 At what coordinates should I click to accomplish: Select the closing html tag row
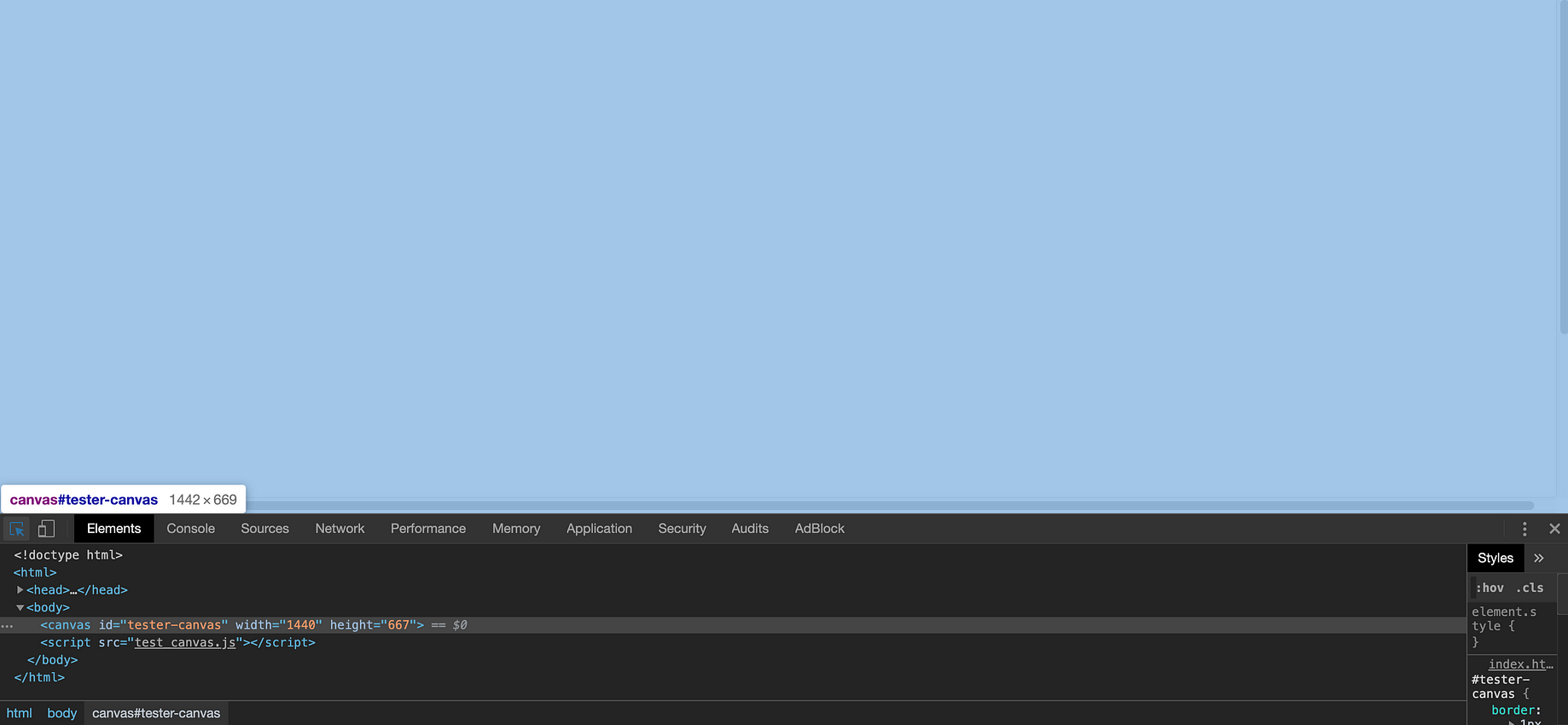(733, 677)
